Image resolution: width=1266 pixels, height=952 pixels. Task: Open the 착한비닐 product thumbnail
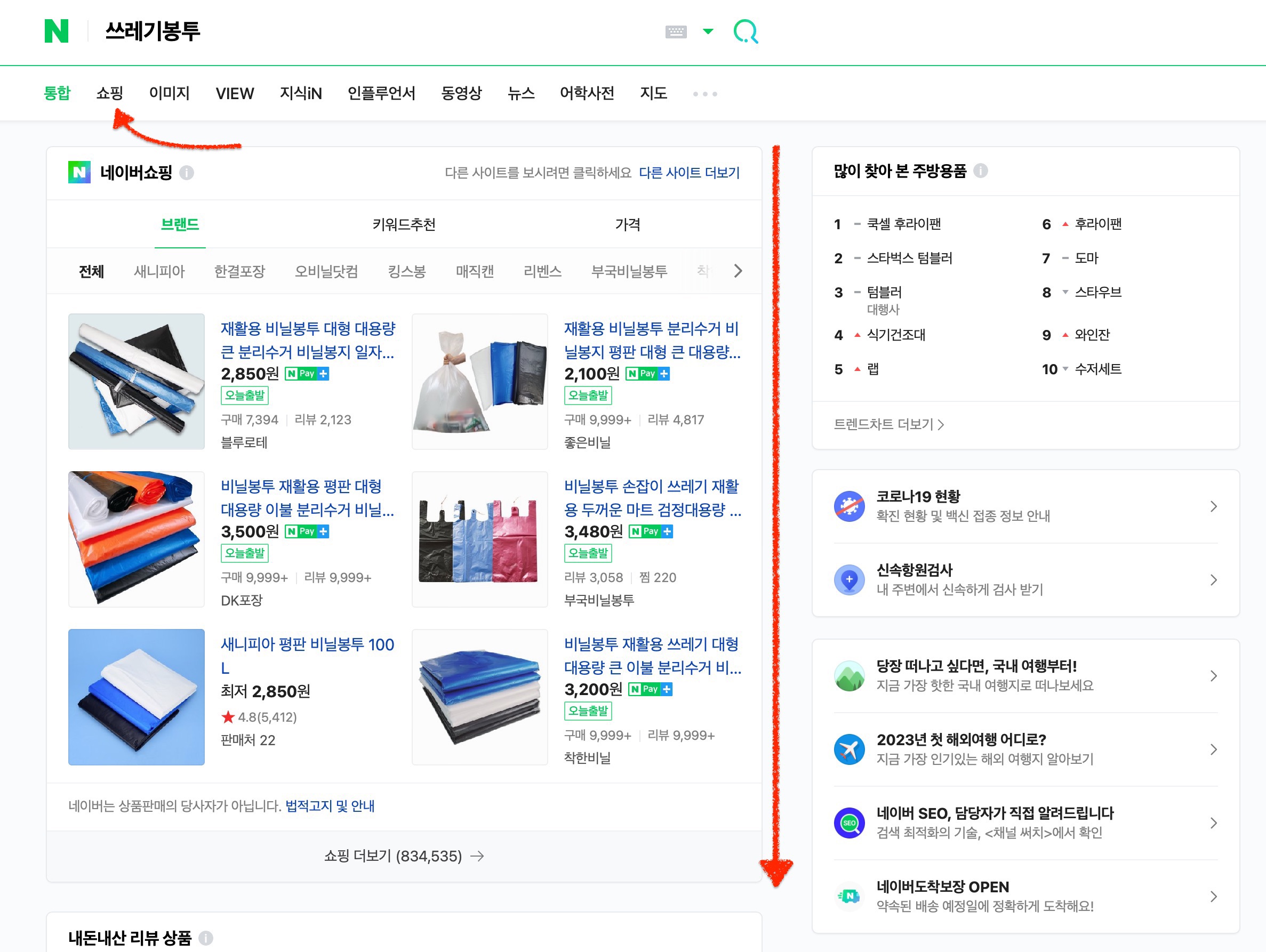click(479, 697)
